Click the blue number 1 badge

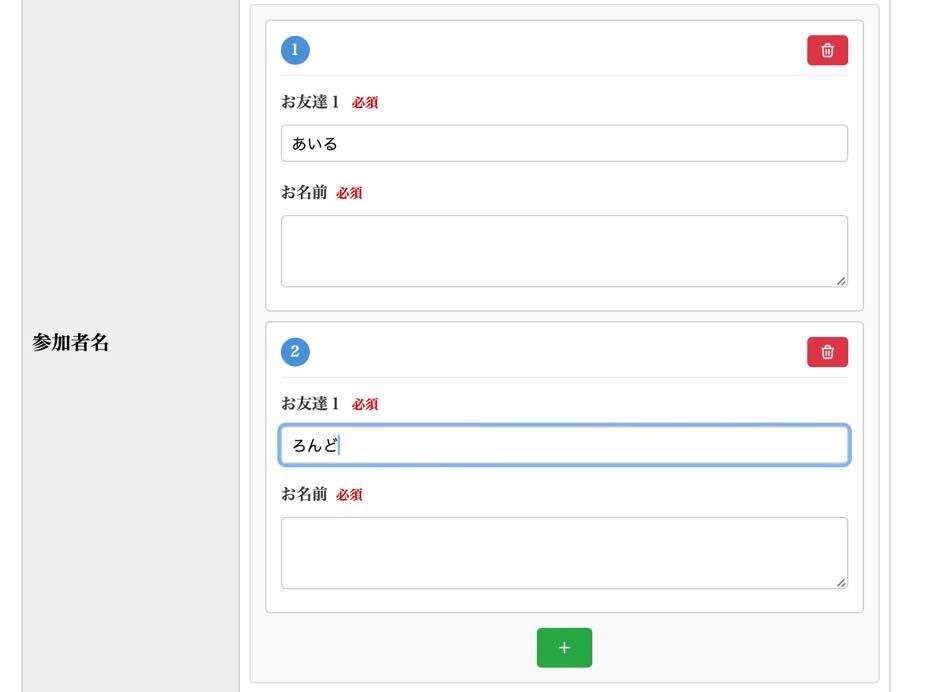click(295, 50)
